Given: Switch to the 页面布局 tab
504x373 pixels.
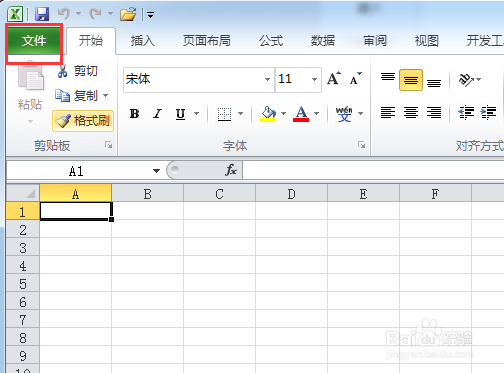Looking at the screenshot, I should [207, 41].
